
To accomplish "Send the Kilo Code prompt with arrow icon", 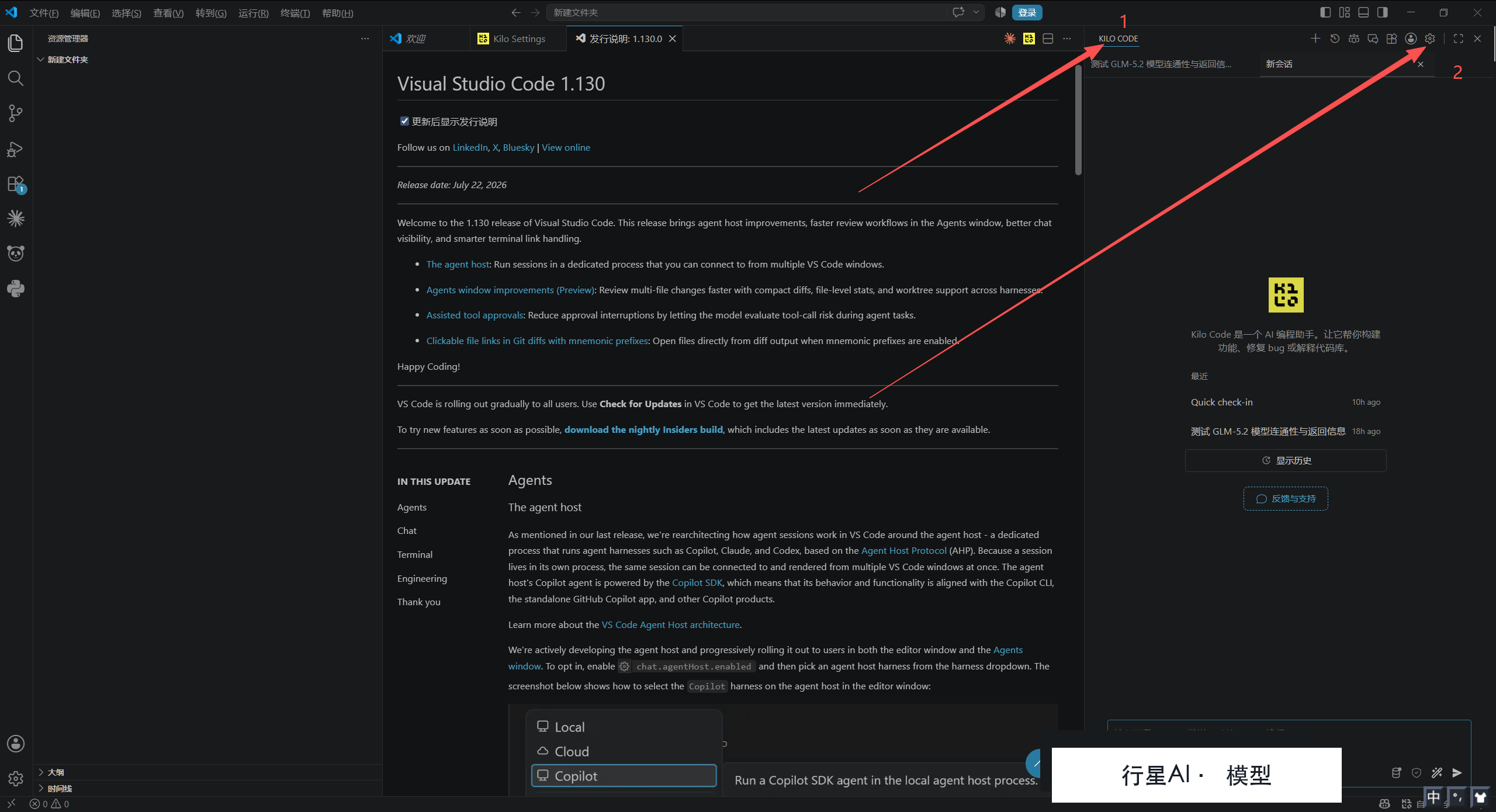I will click(1457, 773).
